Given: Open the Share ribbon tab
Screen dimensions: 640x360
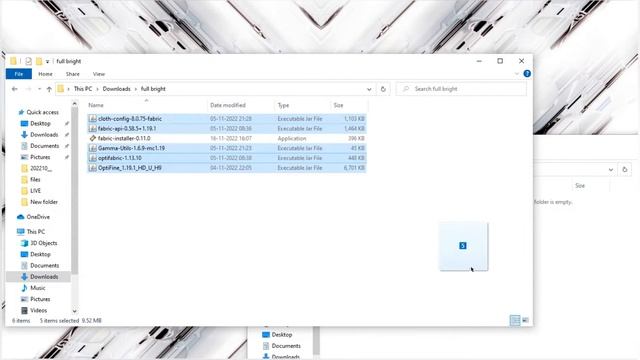Looking at the screenshot, I should click(x=73, y=74).
